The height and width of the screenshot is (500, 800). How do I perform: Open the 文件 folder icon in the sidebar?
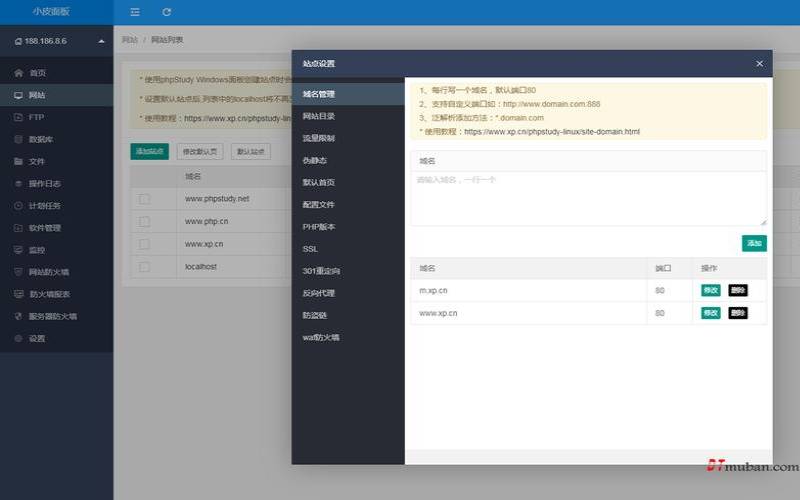[x=18, y=162]
